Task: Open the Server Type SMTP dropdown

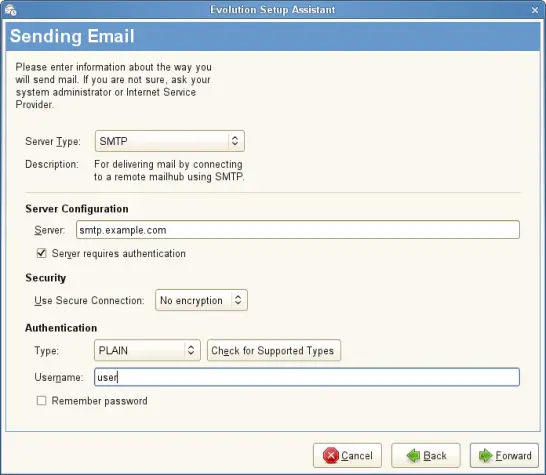Action: (x=170, y=141)
